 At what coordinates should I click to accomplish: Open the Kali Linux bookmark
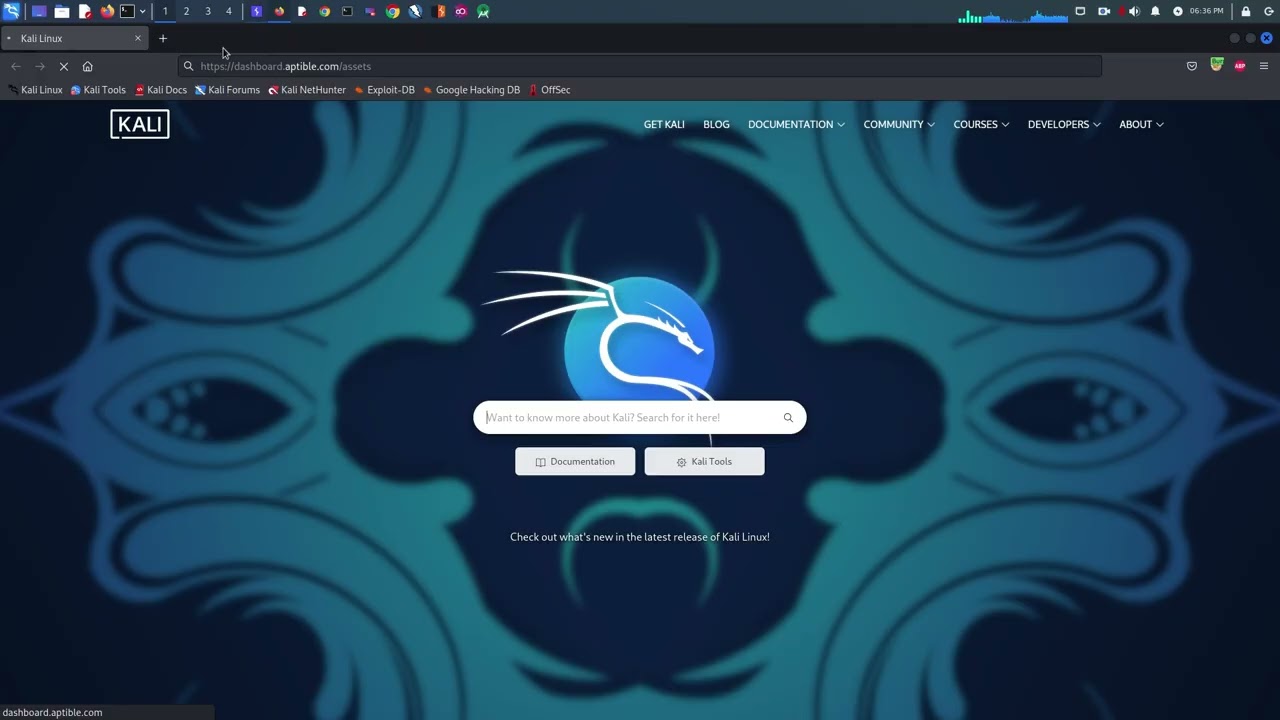pos(35,90)
